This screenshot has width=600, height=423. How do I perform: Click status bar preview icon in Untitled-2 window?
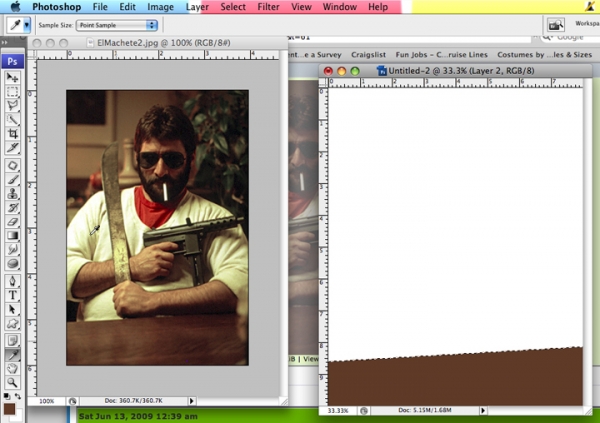point(364,410)
